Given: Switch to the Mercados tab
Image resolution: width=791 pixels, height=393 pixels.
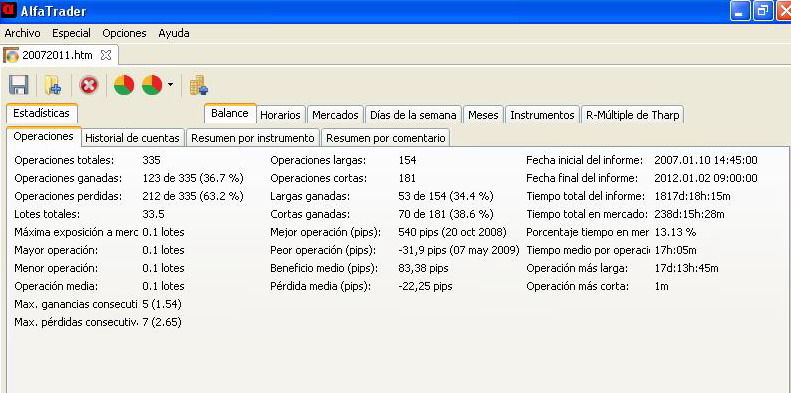Looking at the screenshot, I should click(335, 115).
